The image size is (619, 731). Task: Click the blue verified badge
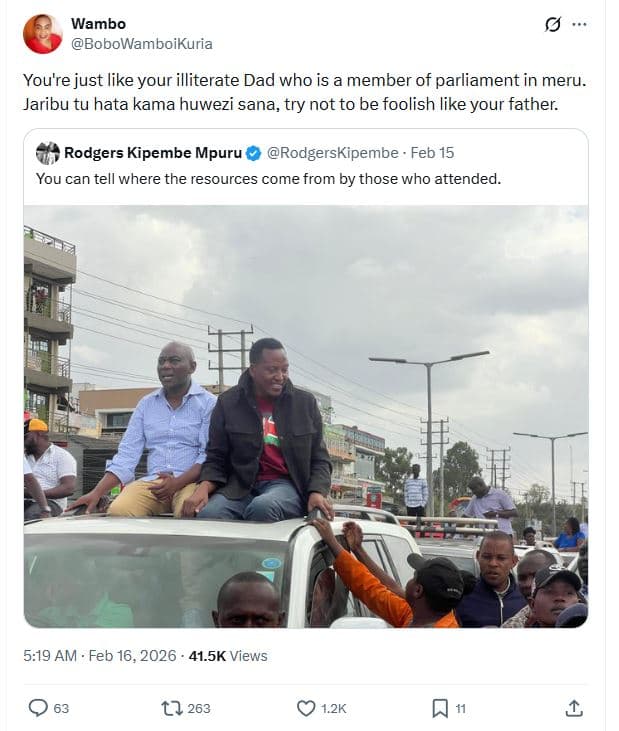253,153
